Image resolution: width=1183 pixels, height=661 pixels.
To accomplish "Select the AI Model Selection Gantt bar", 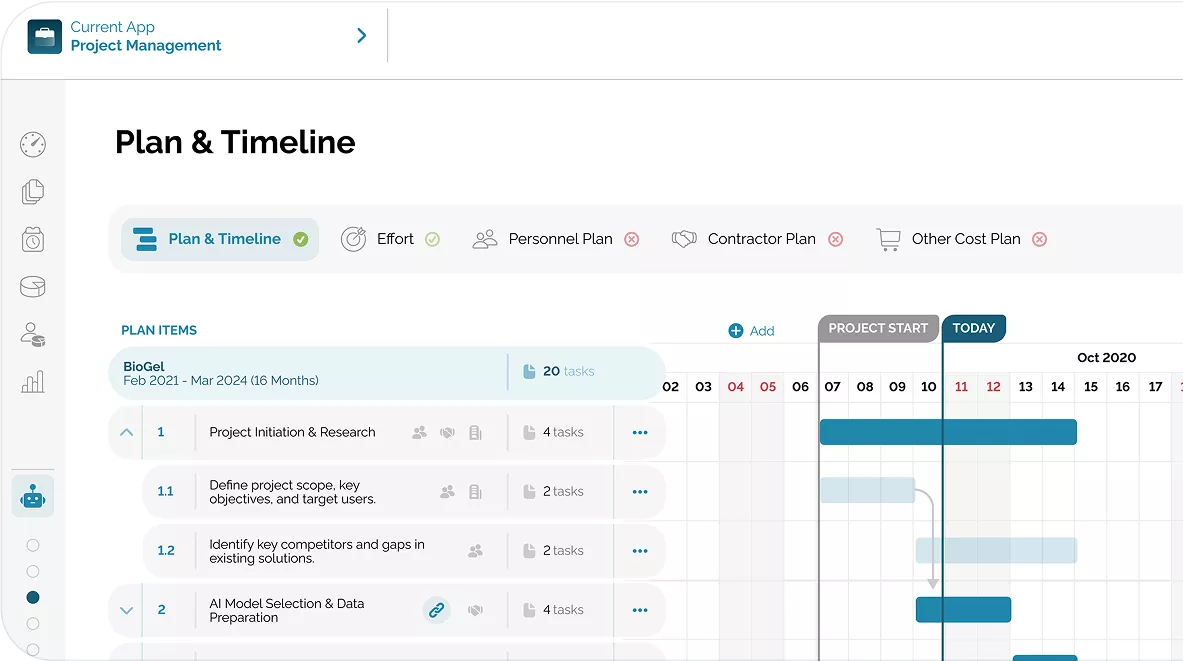I will click(x=963, y=610).
